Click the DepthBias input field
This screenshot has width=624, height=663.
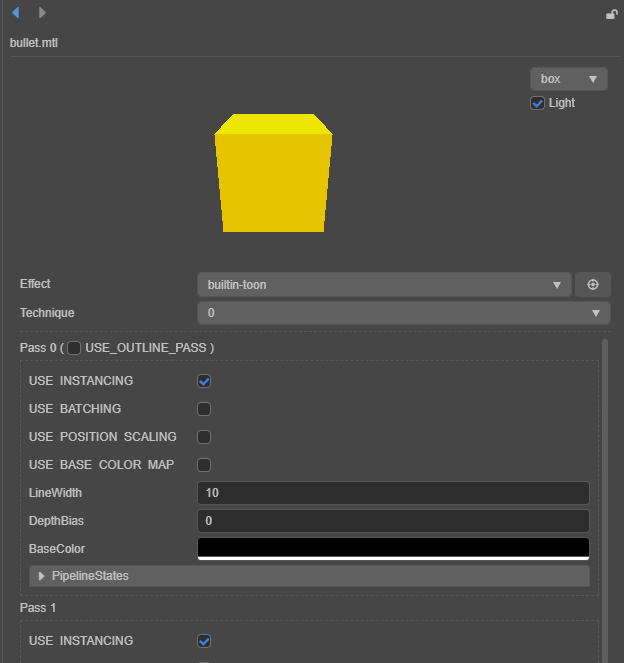(393, 521)
